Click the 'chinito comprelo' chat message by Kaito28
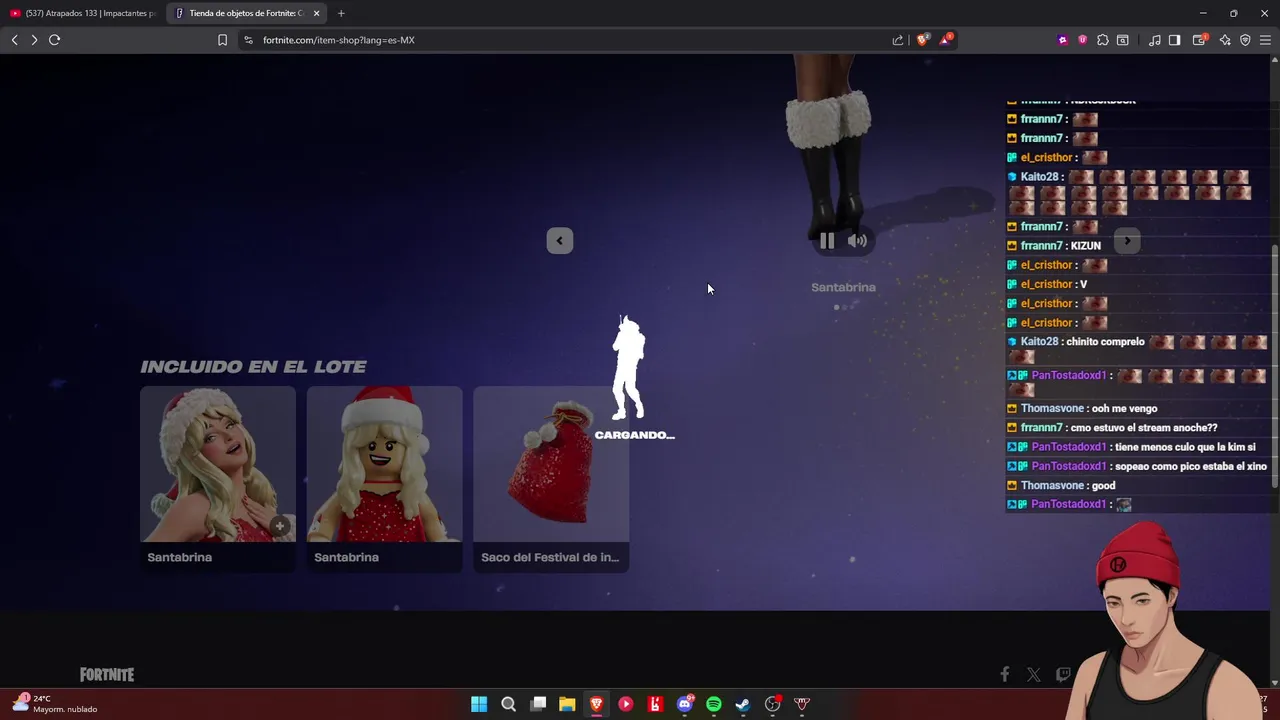1280x720 pixels. [x=1105, y=342]
